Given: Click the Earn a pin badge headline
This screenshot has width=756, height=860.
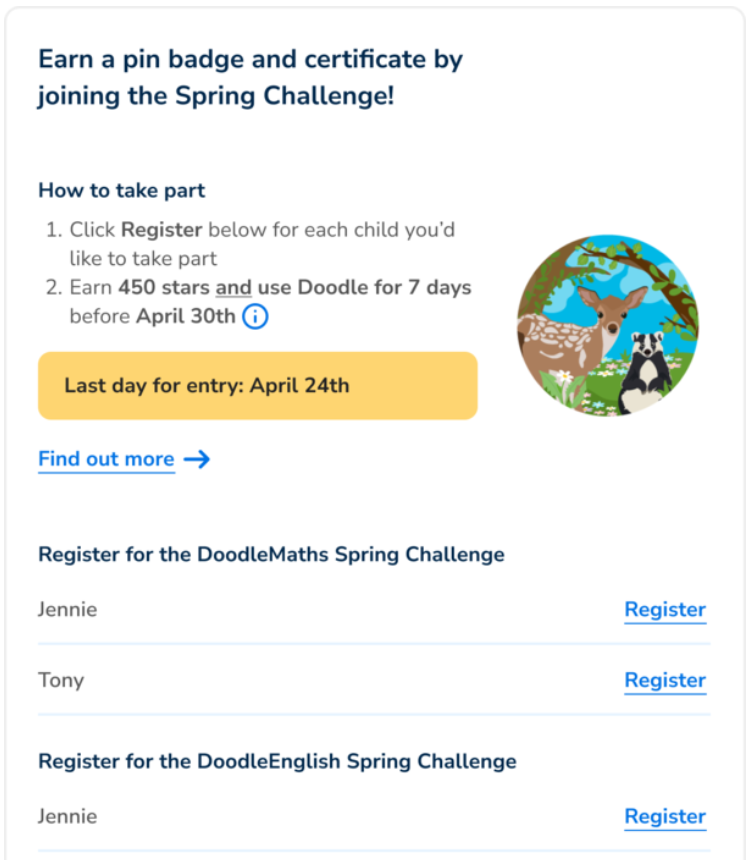Looking at the screenshot, I should [251, 77].
